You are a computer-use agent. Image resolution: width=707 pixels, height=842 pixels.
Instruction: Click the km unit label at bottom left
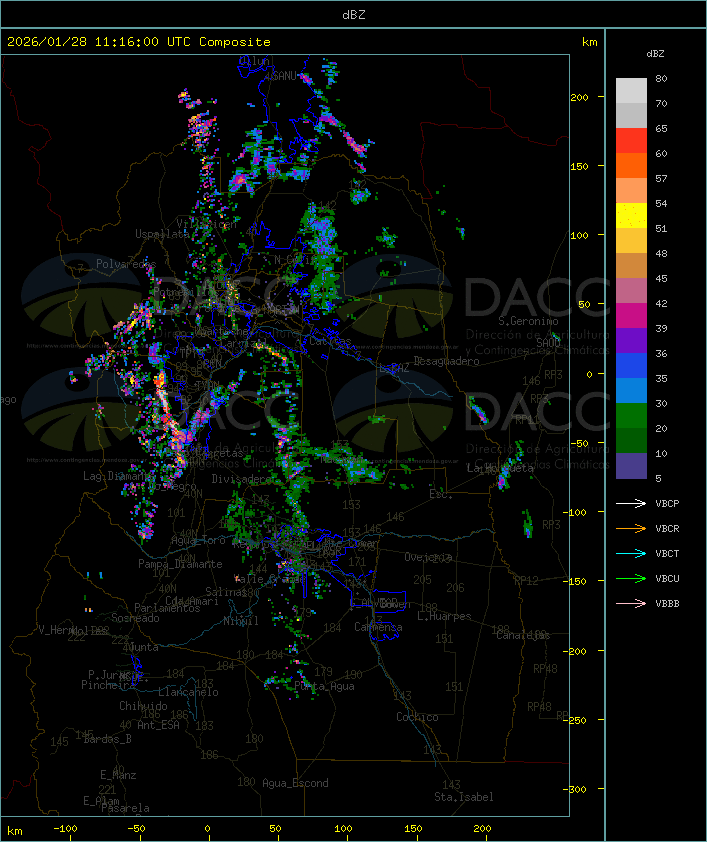pos(14,831)
